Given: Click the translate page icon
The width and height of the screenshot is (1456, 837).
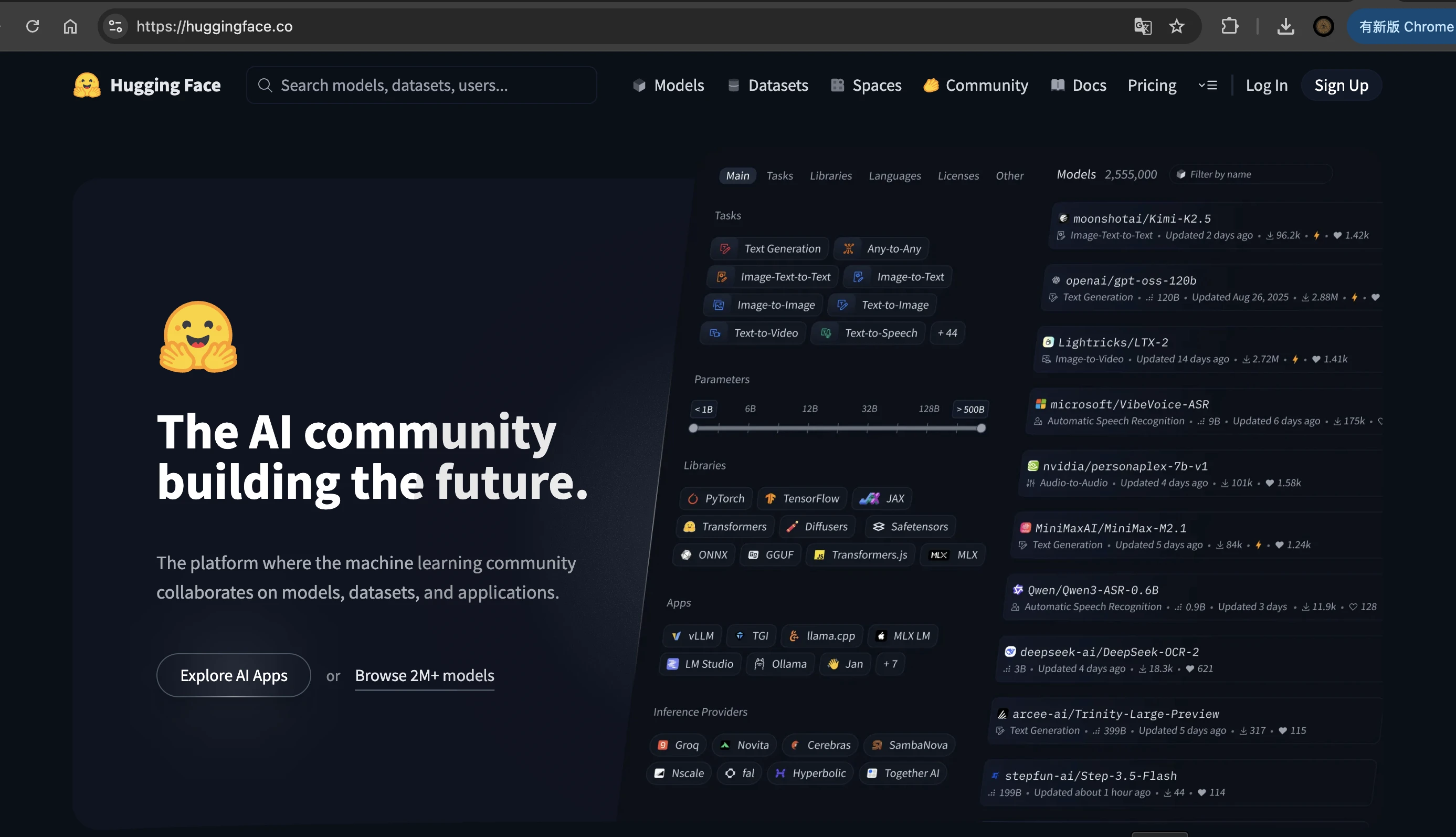Looking at the screenshot, I should 1142,26.
